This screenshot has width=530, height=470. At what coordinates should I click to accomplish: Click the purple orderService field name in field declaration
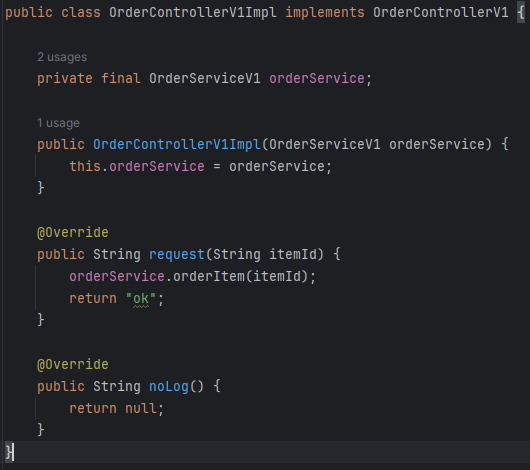(x=317, y=78)
